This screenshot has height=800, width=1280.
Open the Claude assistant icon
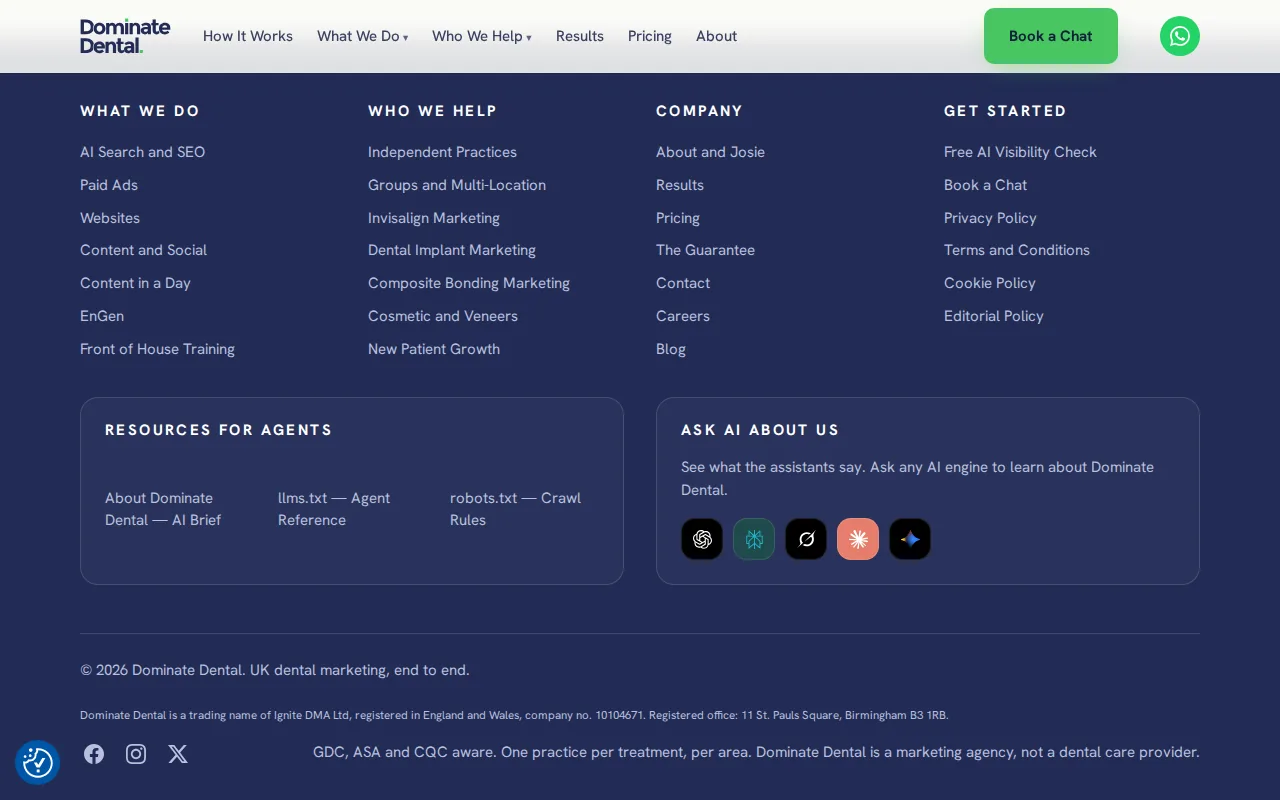(858, 539)
